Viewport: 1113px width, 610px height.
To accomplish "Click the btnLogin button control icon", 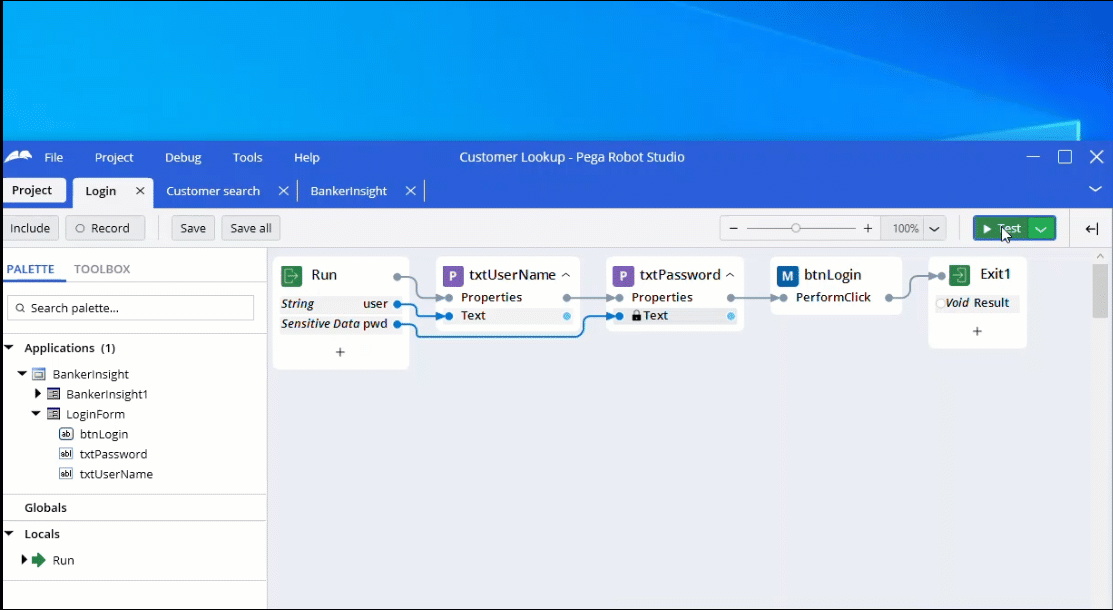I will tap(66, 434).
